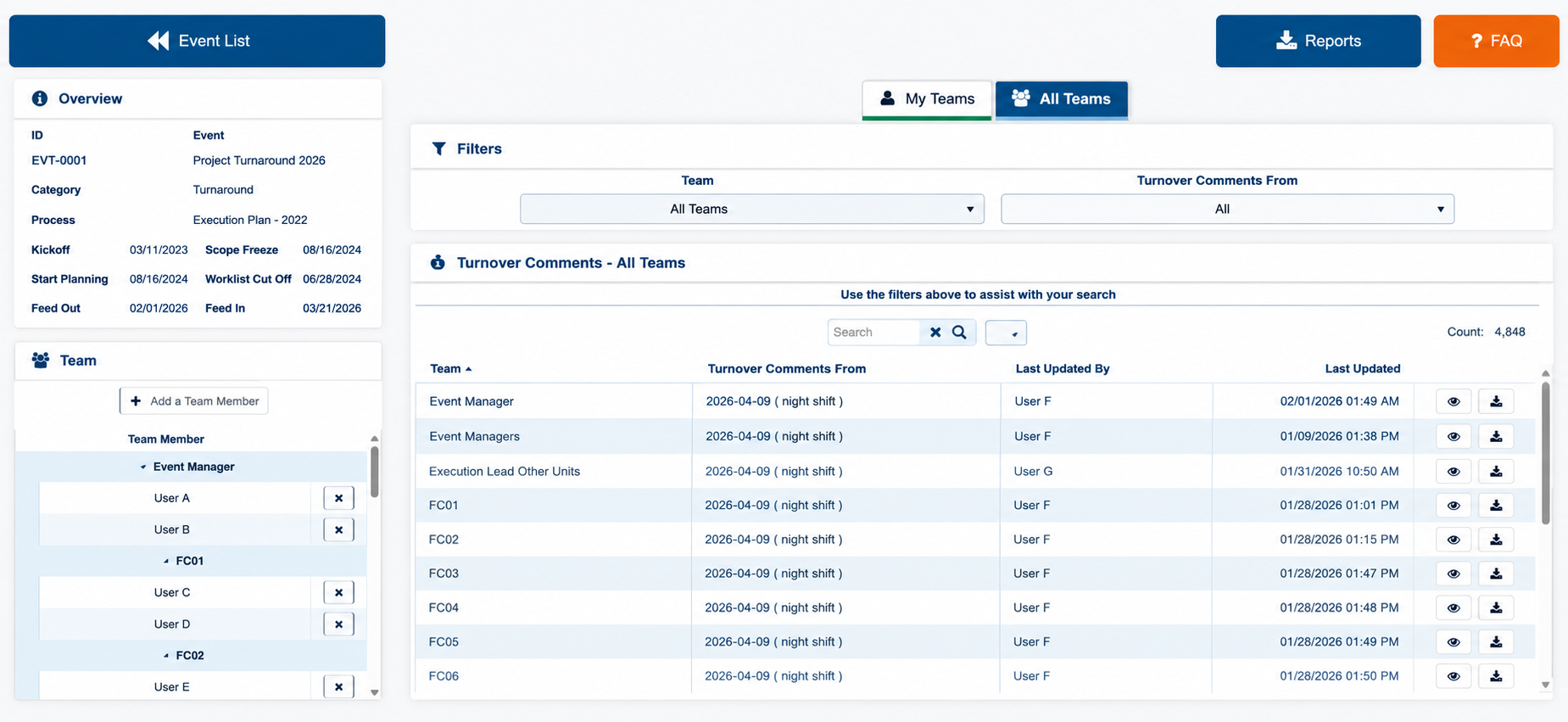Switch to the All Teams tab
1568x722 pixels.
tap(1062, 99)
